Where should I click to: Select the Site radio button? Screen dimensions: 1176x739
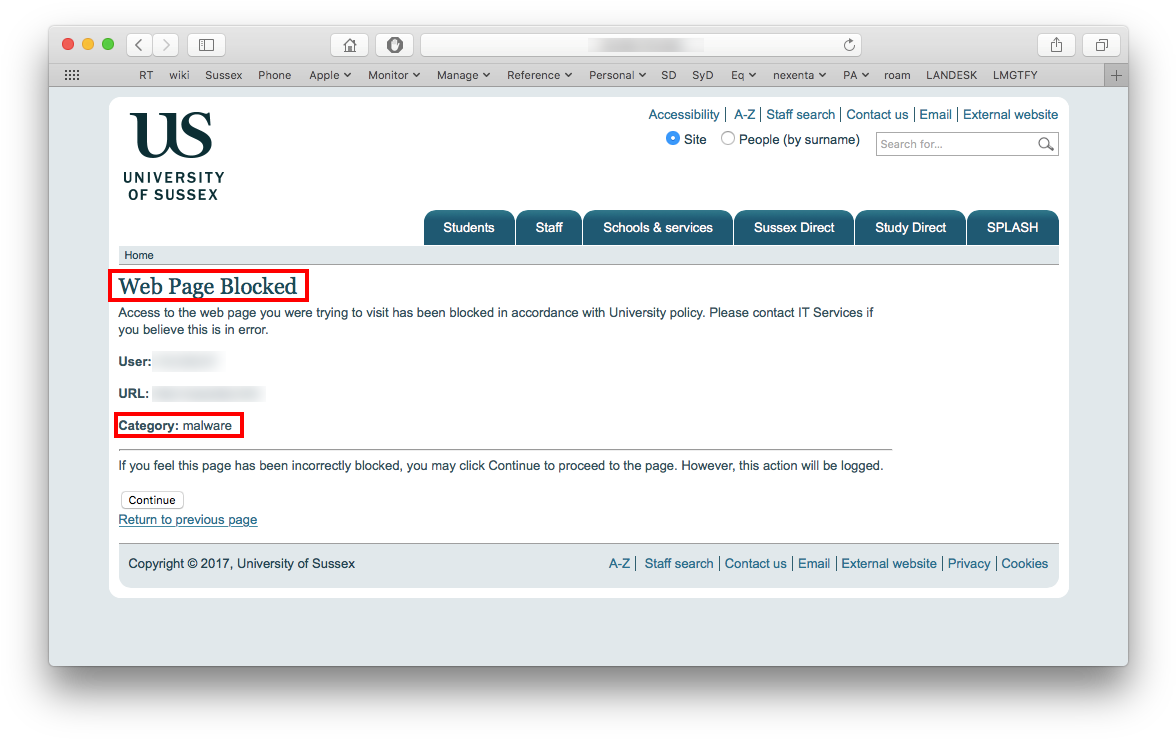click(x=673, y=139)
